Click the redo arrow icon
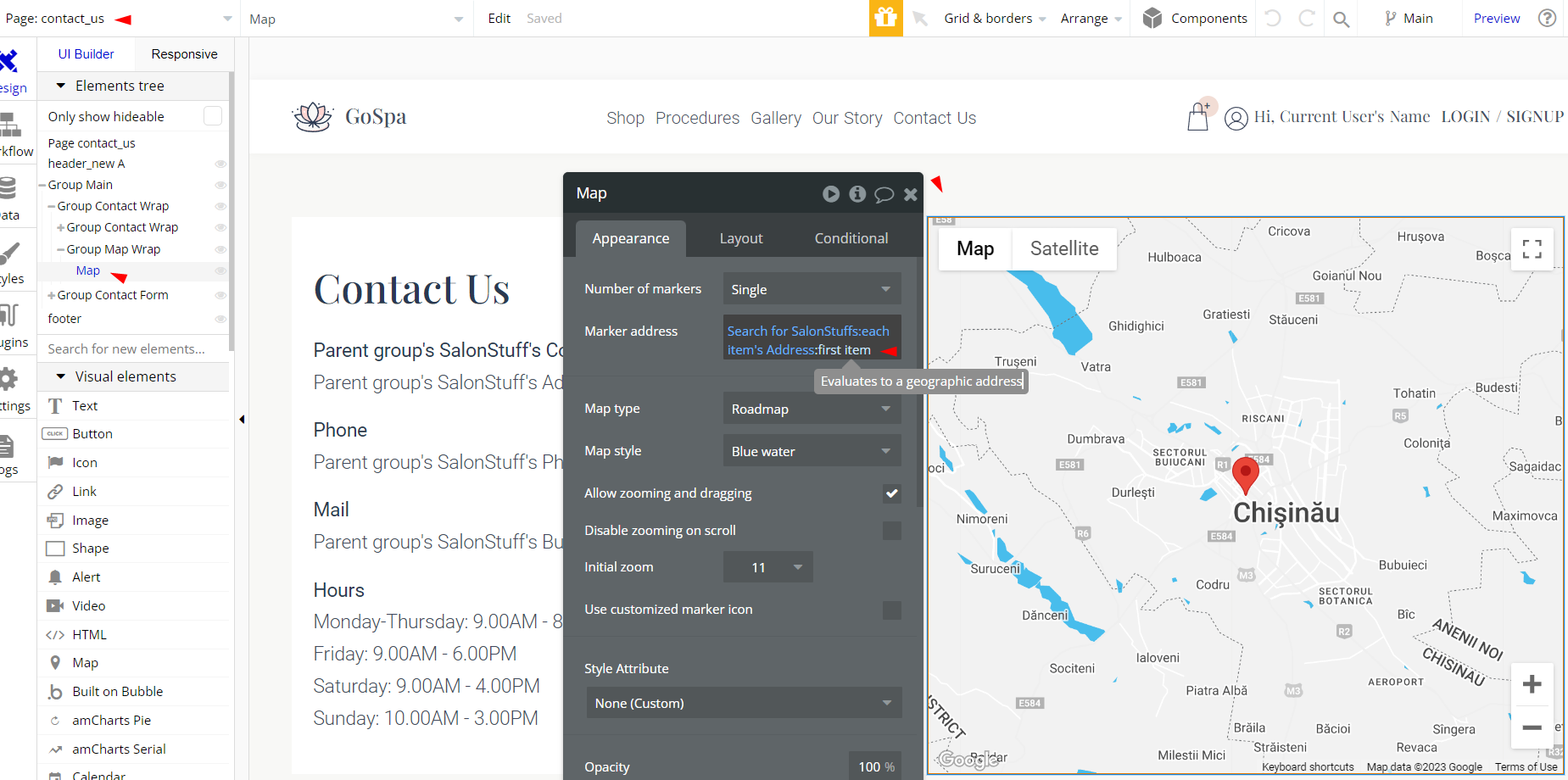Screen dimensions: 1568x780 (1307, 18)
